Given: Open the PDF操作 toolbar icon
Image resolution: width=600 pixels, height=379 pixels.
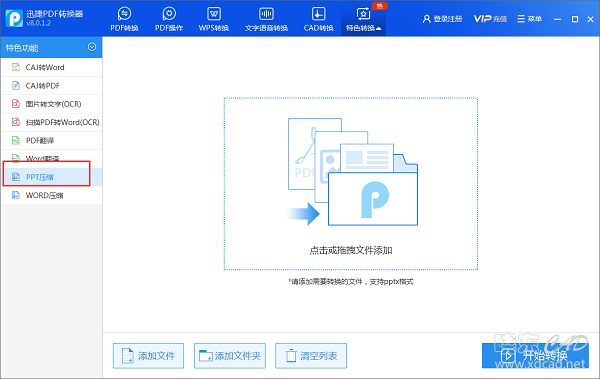Looking at the screenshot, I should [x=169, y=14].
